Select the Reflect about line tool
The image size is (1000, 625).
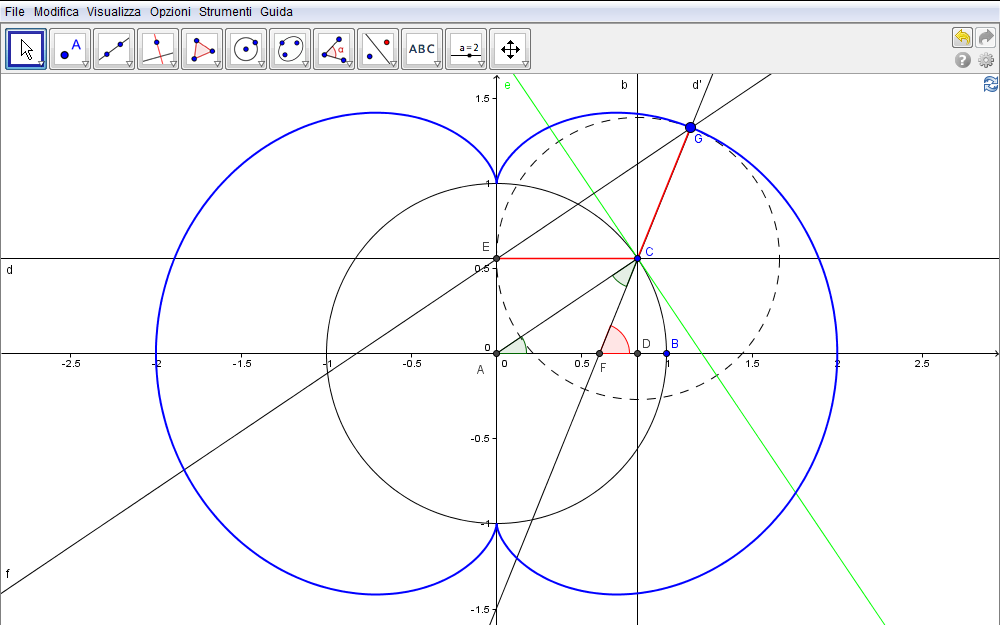click(378, 48)
